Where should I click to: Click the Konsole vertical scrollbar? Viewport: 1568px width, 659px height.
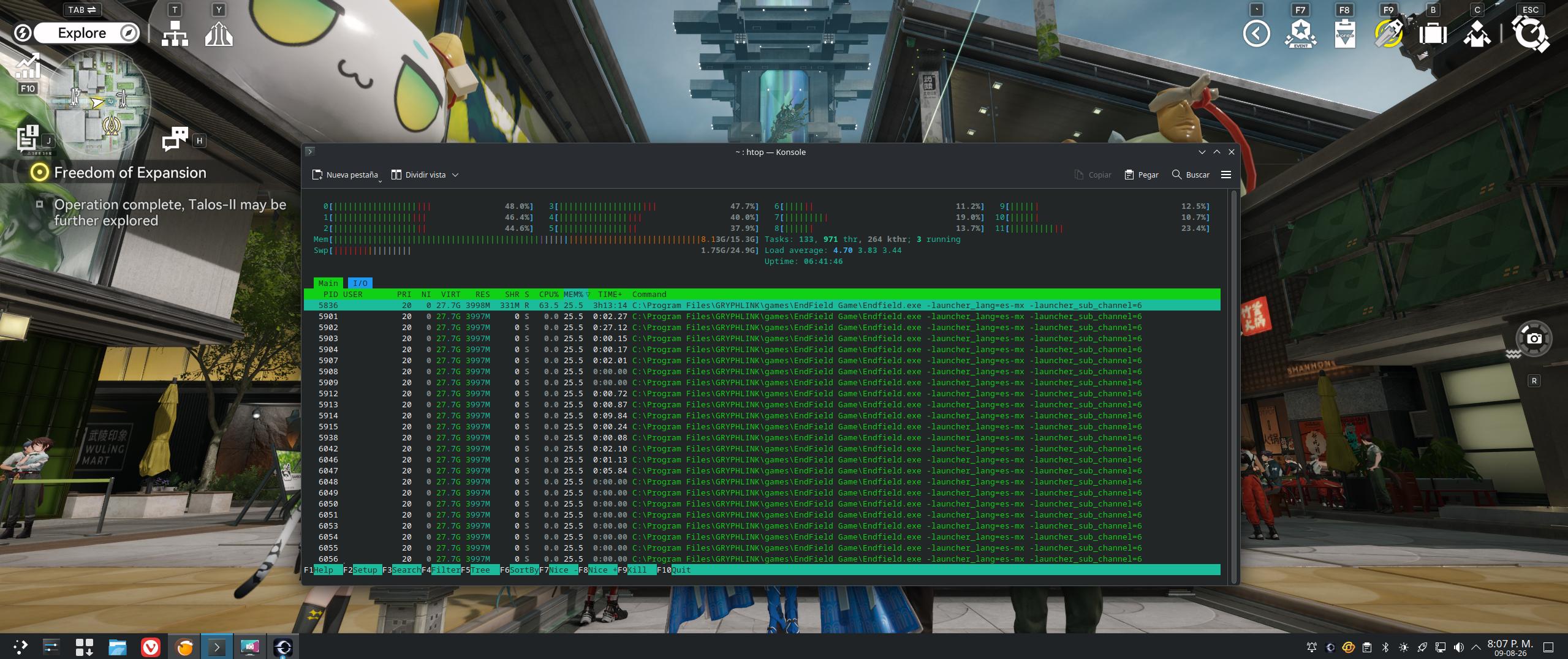click(x=1235, y=386)
